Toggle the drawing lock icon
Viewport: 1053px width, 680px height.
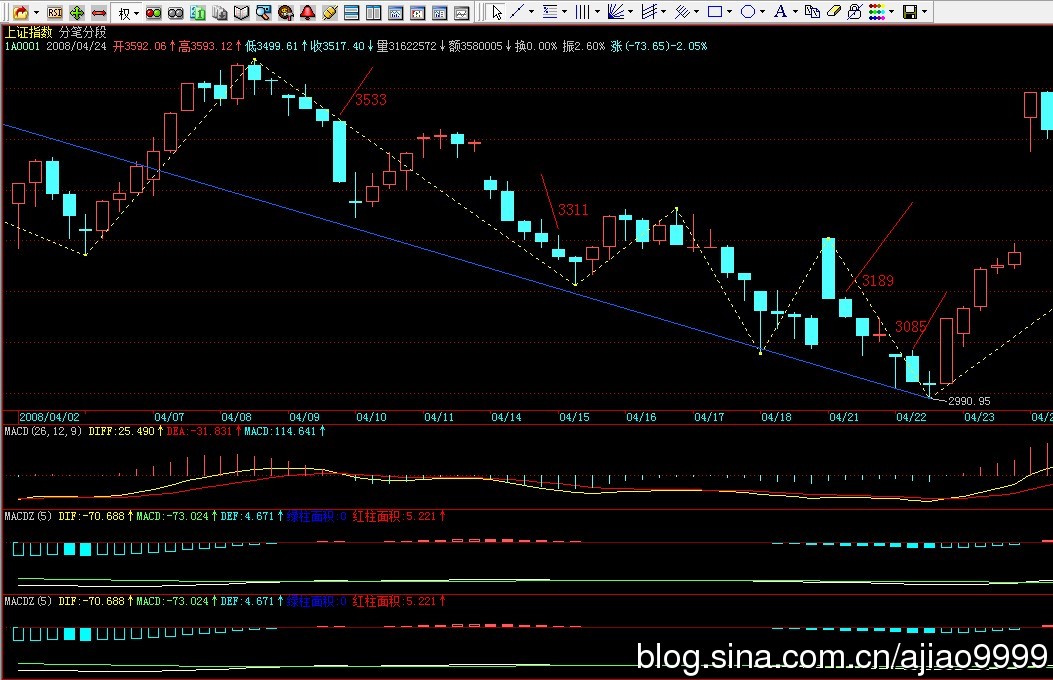(x=854, y=12)
